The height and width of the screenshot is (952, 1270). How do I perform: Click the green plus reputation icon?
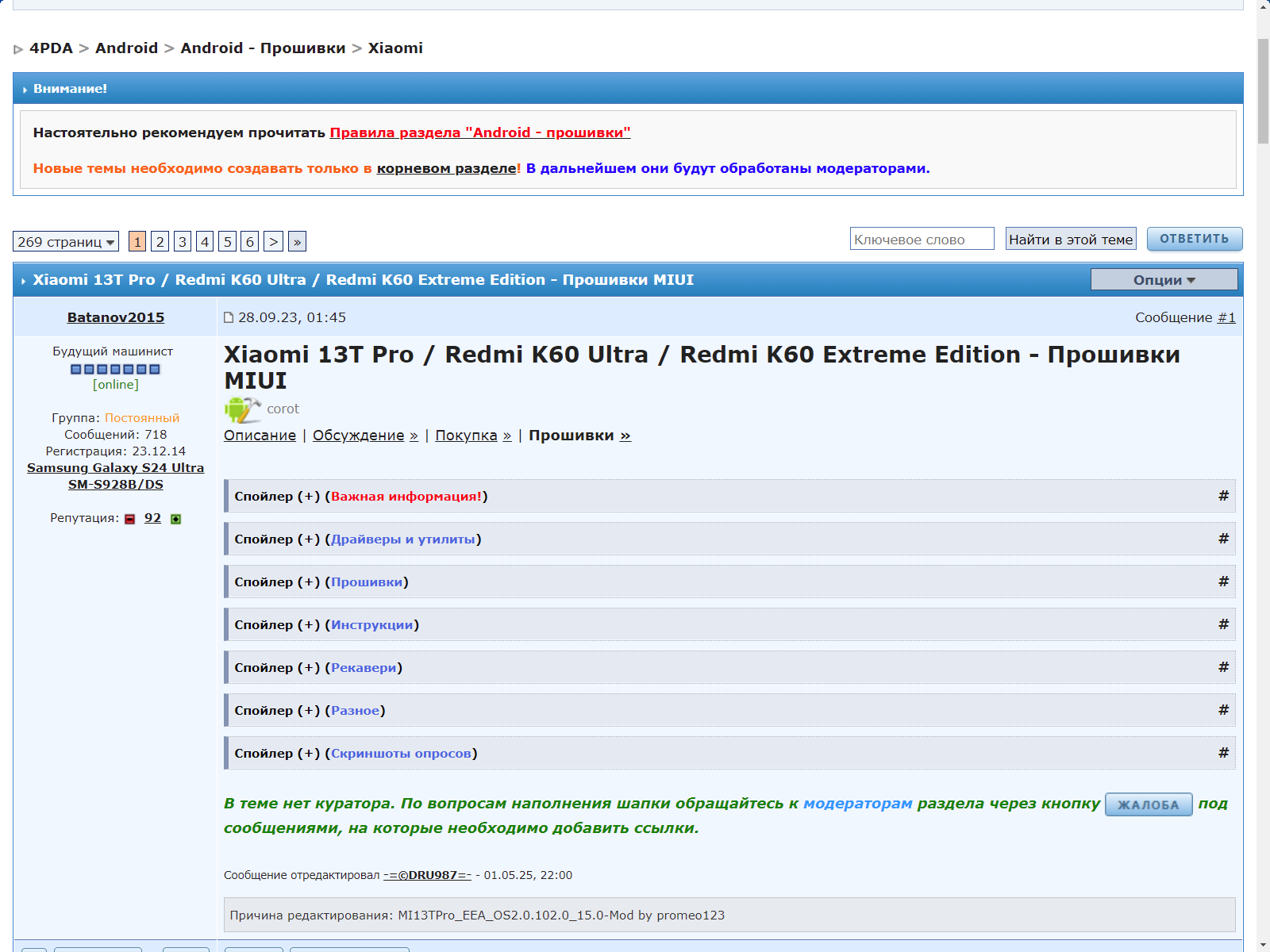coord(176,519)
